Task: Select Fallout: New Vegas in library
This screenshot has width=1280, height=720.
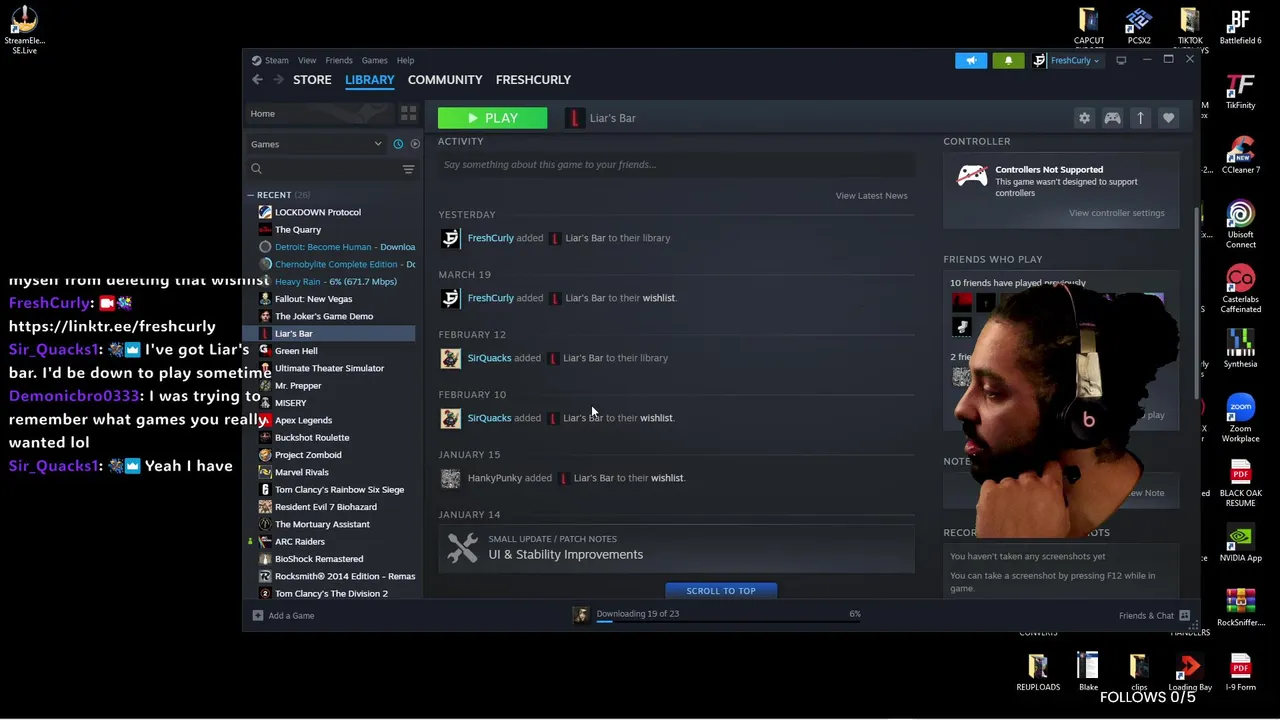Action: [x=313, y=299]
